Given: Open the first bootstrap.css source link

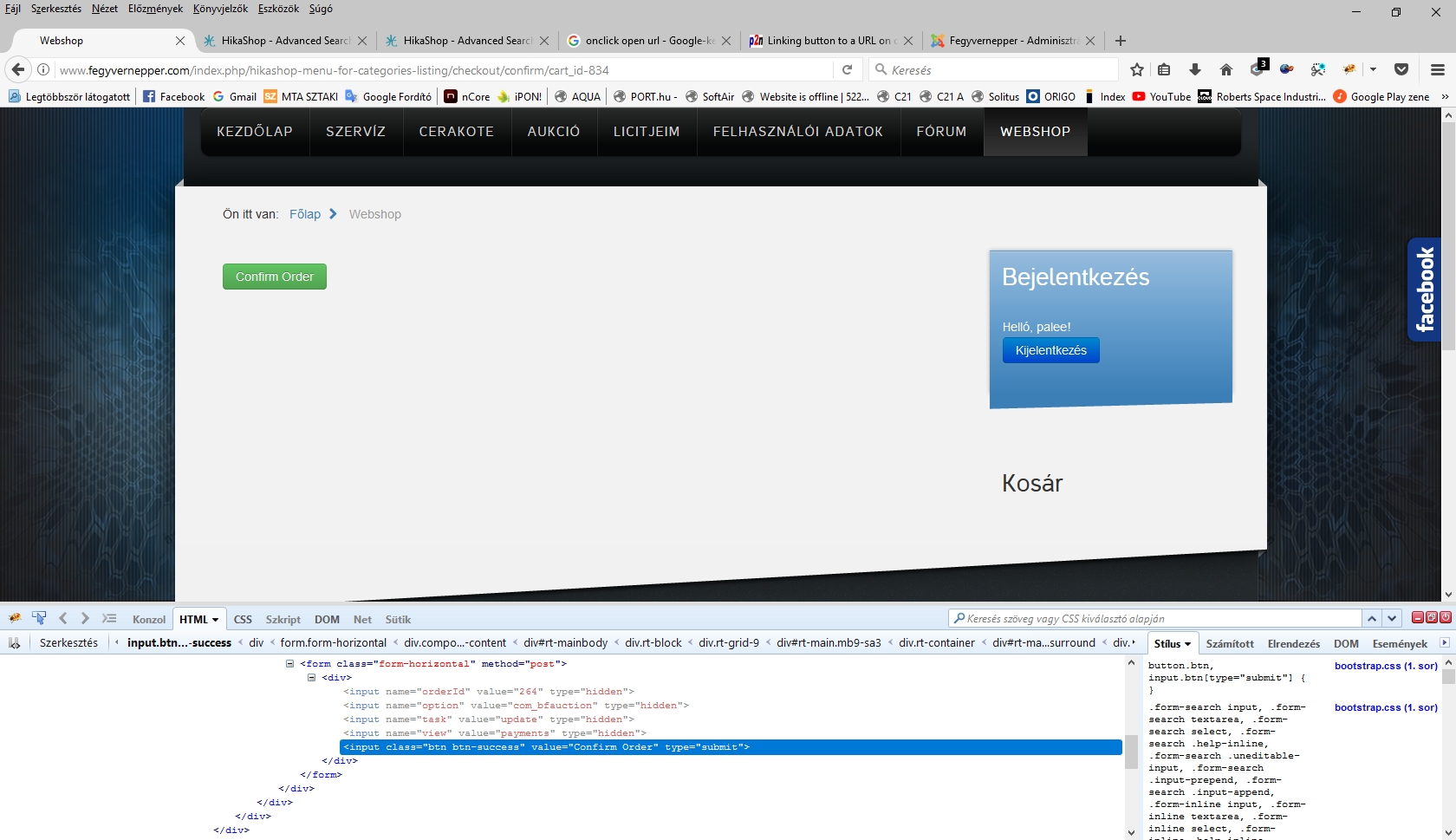Looking at the screenshot, I should pyautogui.click(x=1386, y=666).
